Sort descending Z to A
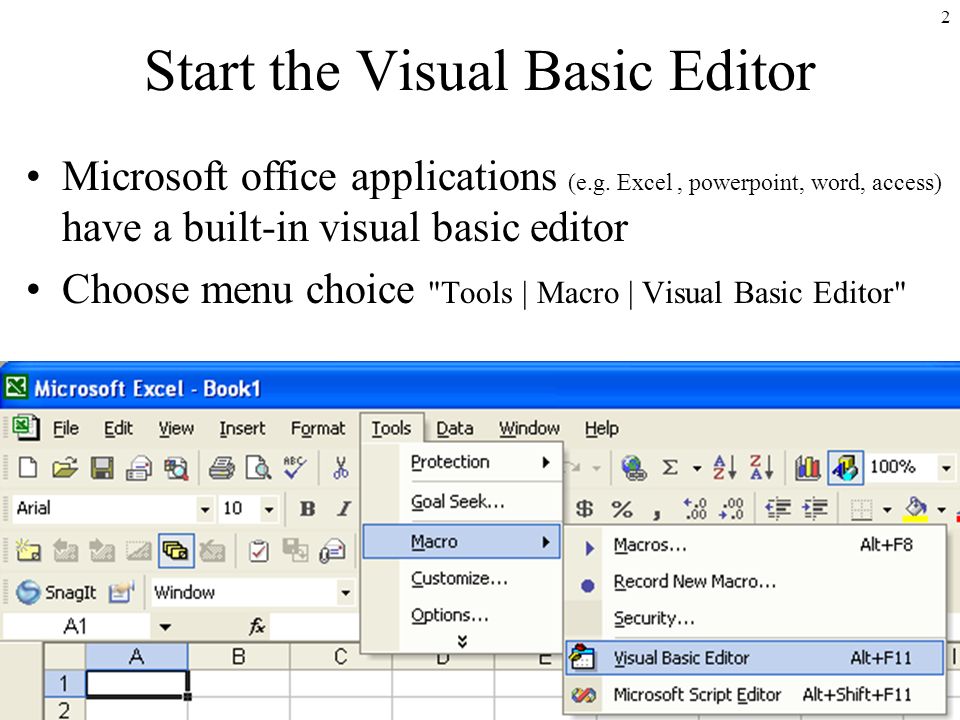Image resolution: width=960 pixels, height=720 pixels. tap(762, 468)
